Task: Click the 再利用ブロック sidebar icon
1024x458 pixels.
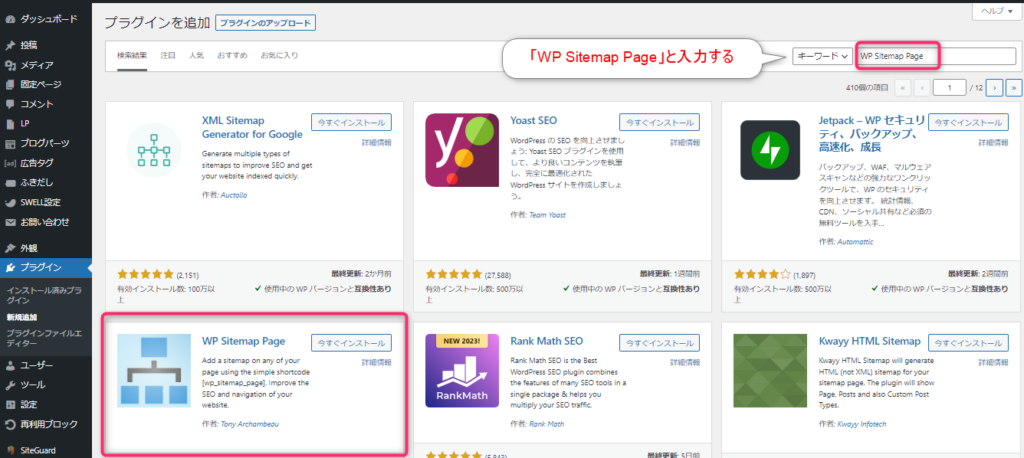Action: pos(10,424)
